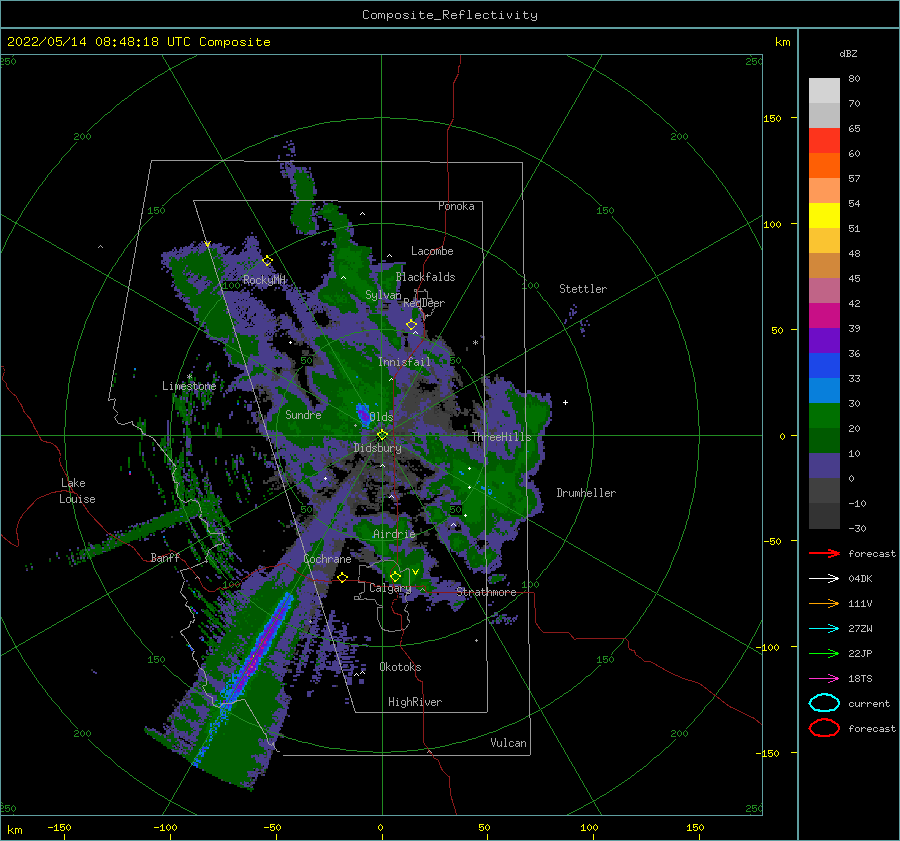Click the ThreeHills city label

tap(501, 437)
